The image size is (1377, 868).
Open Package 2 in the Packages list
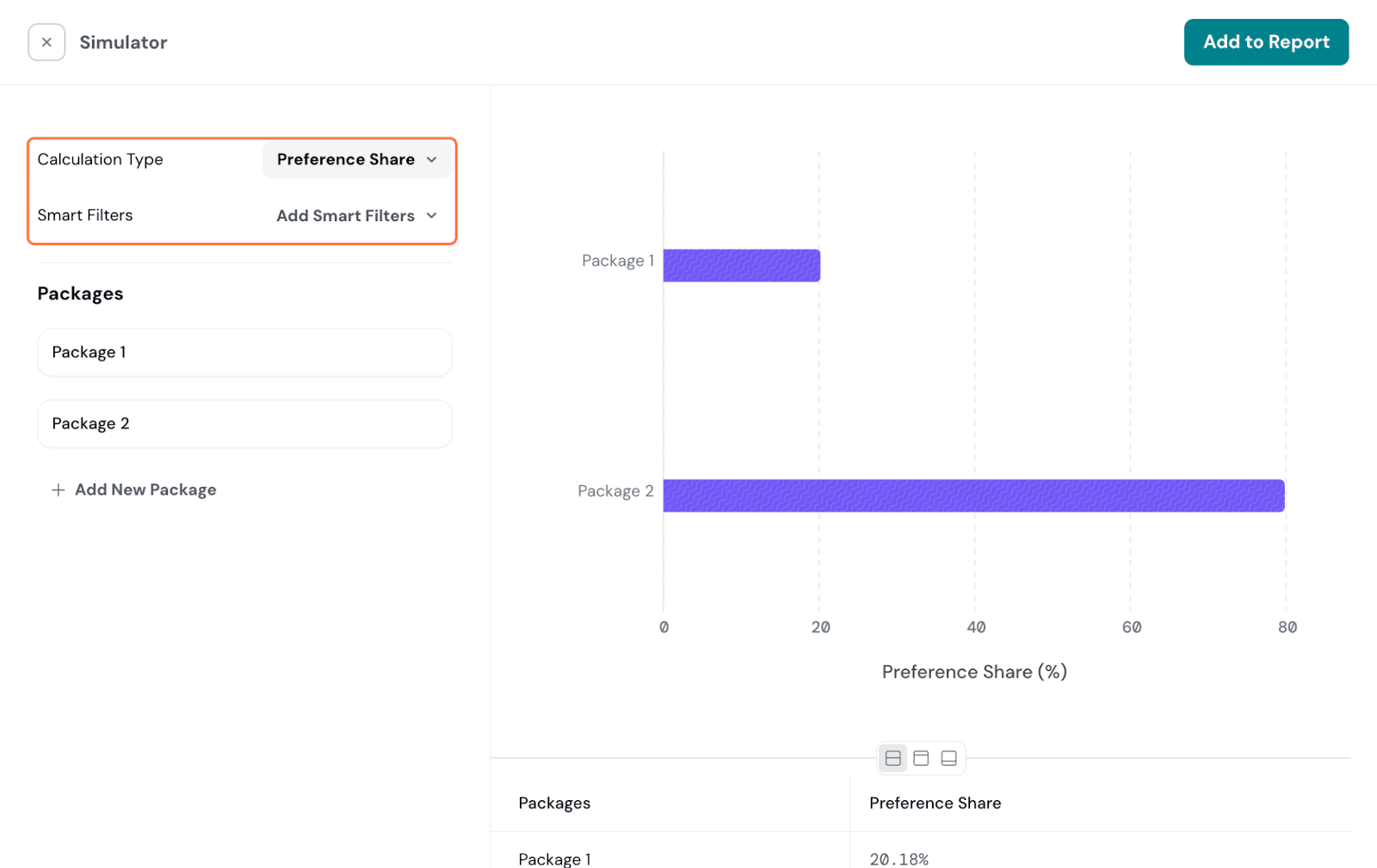point(244,424)
